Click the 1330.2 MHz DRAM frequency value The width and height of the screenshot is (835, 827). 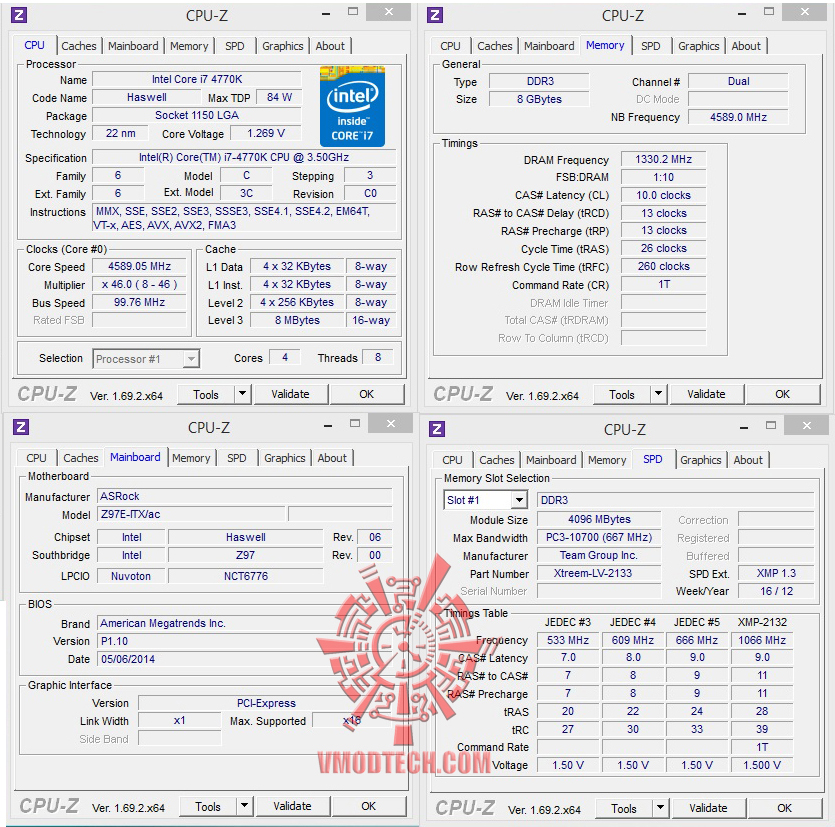click(x=664, y=159)
